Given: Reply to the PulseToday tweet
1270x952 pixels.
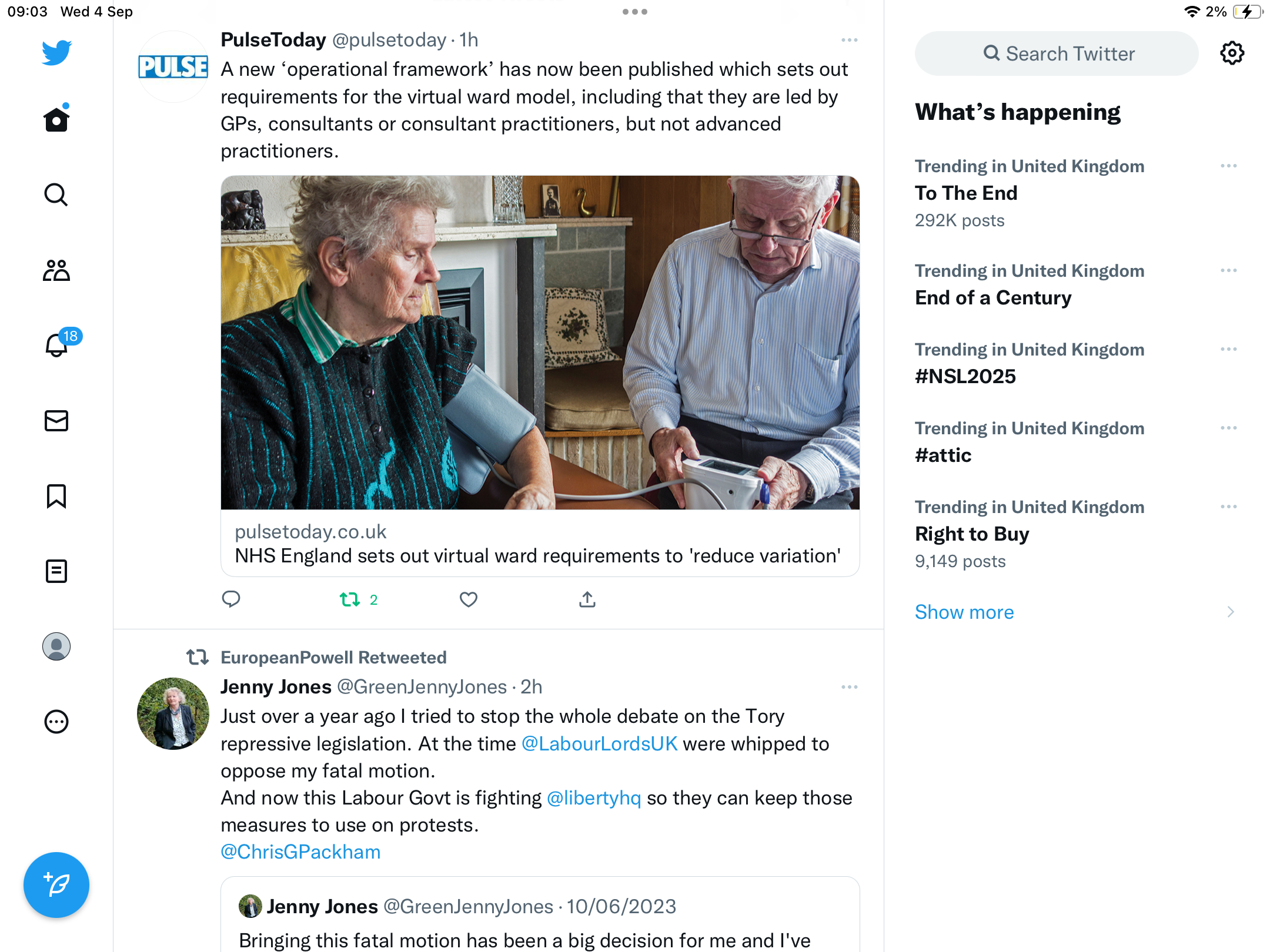Looking at the screenshot, I should [x=231, y=599].
